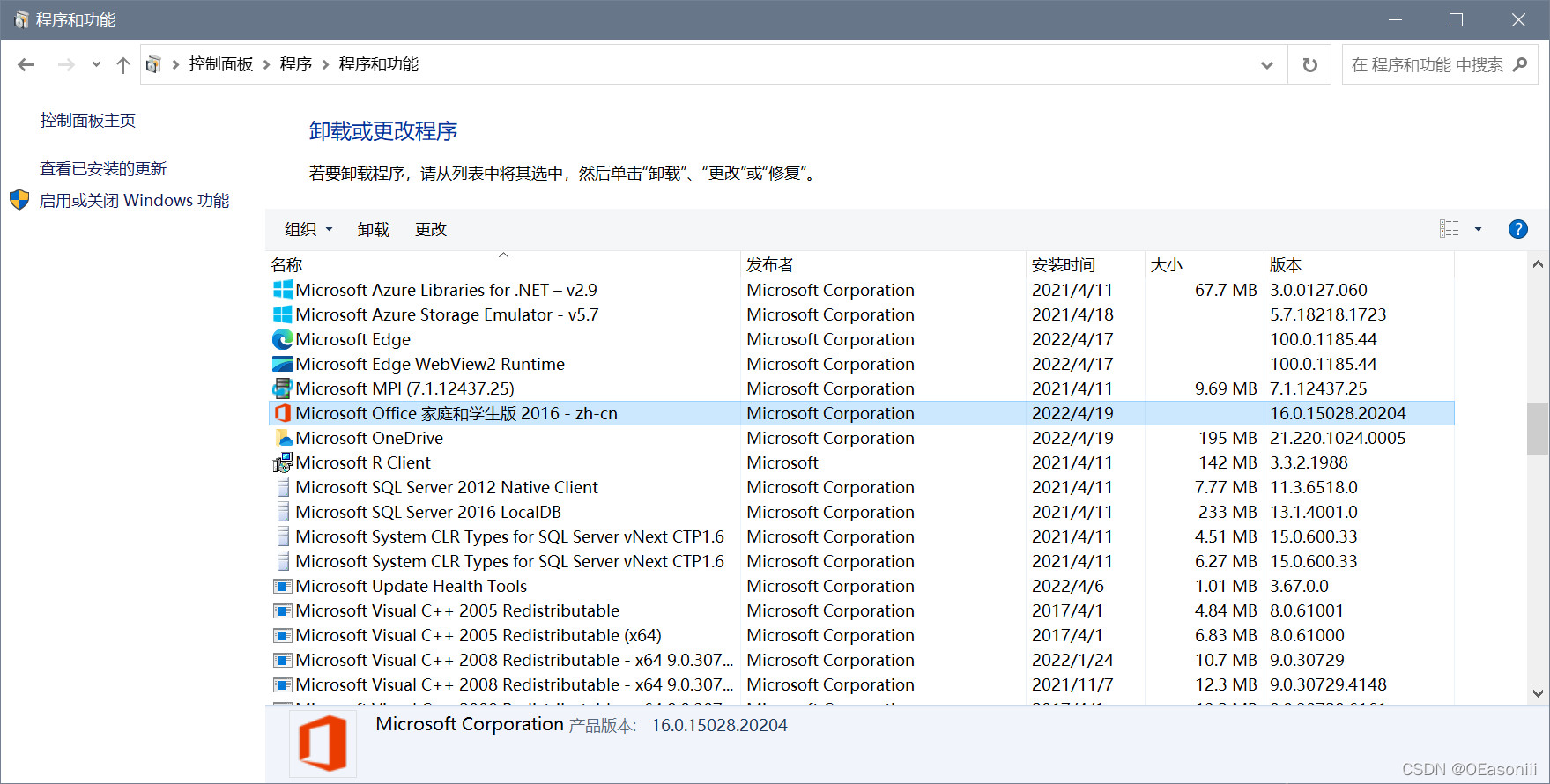Click the SQL Server 2016 LocalDB icon
The height and width of the screenshot is (784, 1550).
point(283,512)
